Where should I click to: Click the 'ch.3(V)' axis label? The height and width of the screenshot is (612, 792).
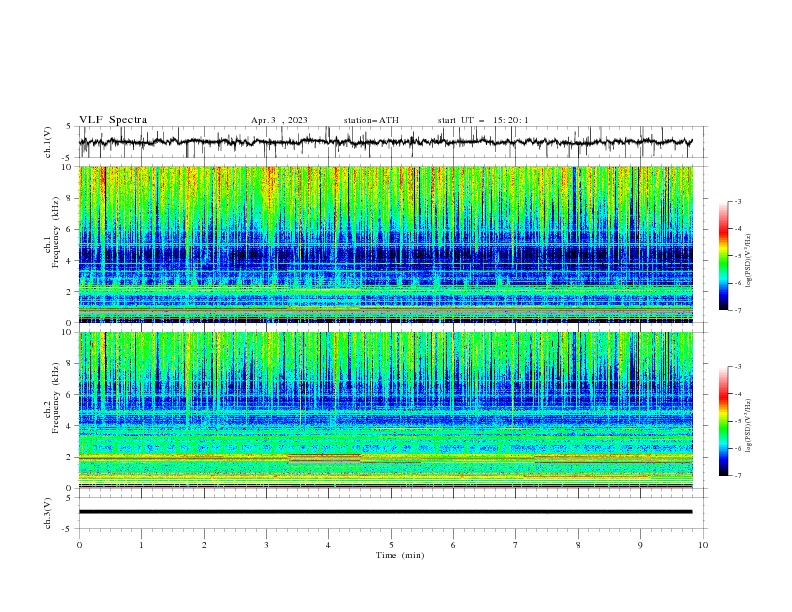pyautogui.click(x=48, y=513)
